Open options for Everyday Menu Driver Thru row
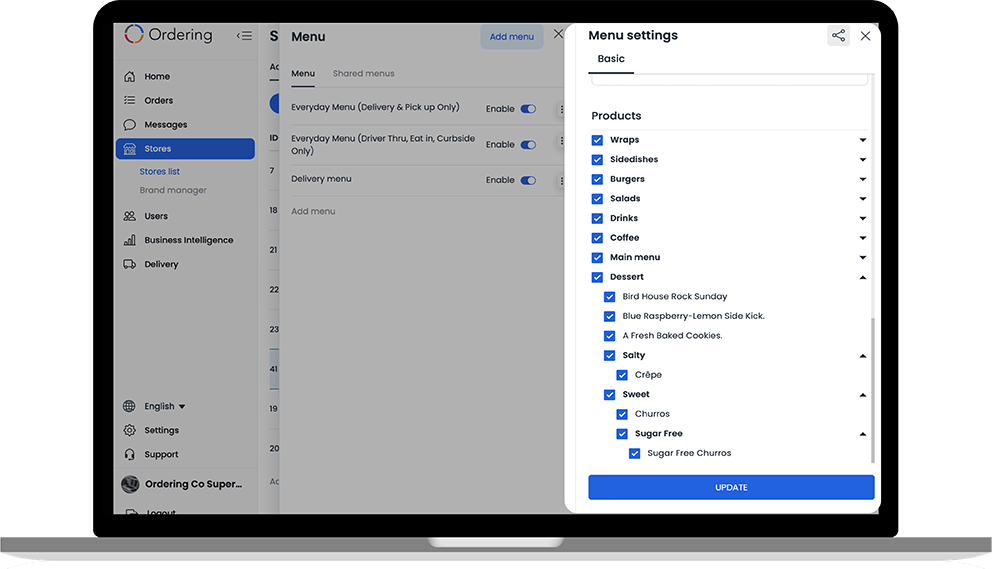This screenshot has height=569, width=1000. click(561, 141)
